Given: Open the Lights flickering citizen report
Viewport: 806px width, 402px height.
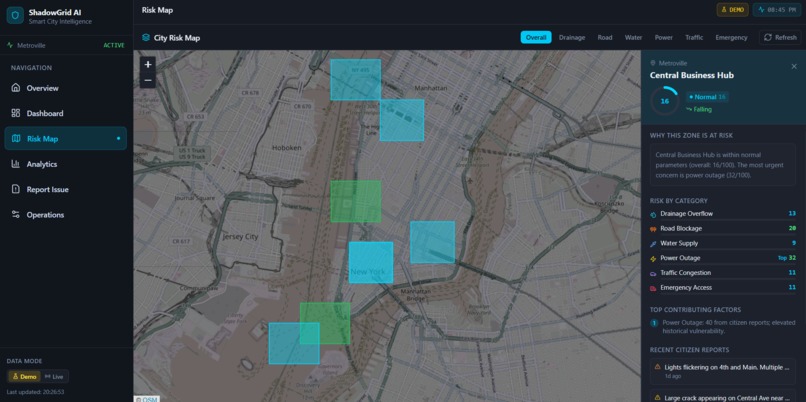Looking at the screenshot, I should [x=723, y=371].
